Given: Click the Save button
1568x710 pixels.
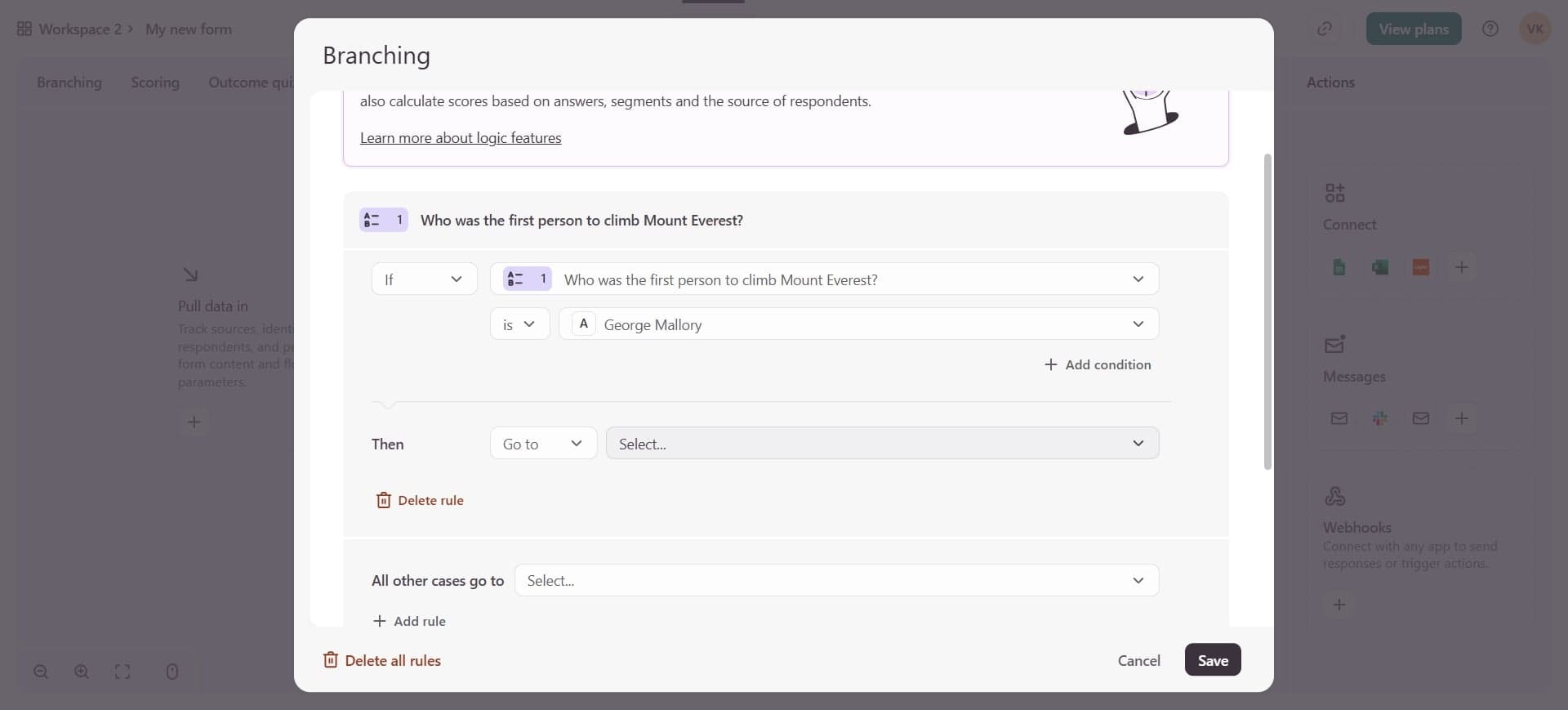Looking at the screenshot, I should click(x=1213, y=660).
